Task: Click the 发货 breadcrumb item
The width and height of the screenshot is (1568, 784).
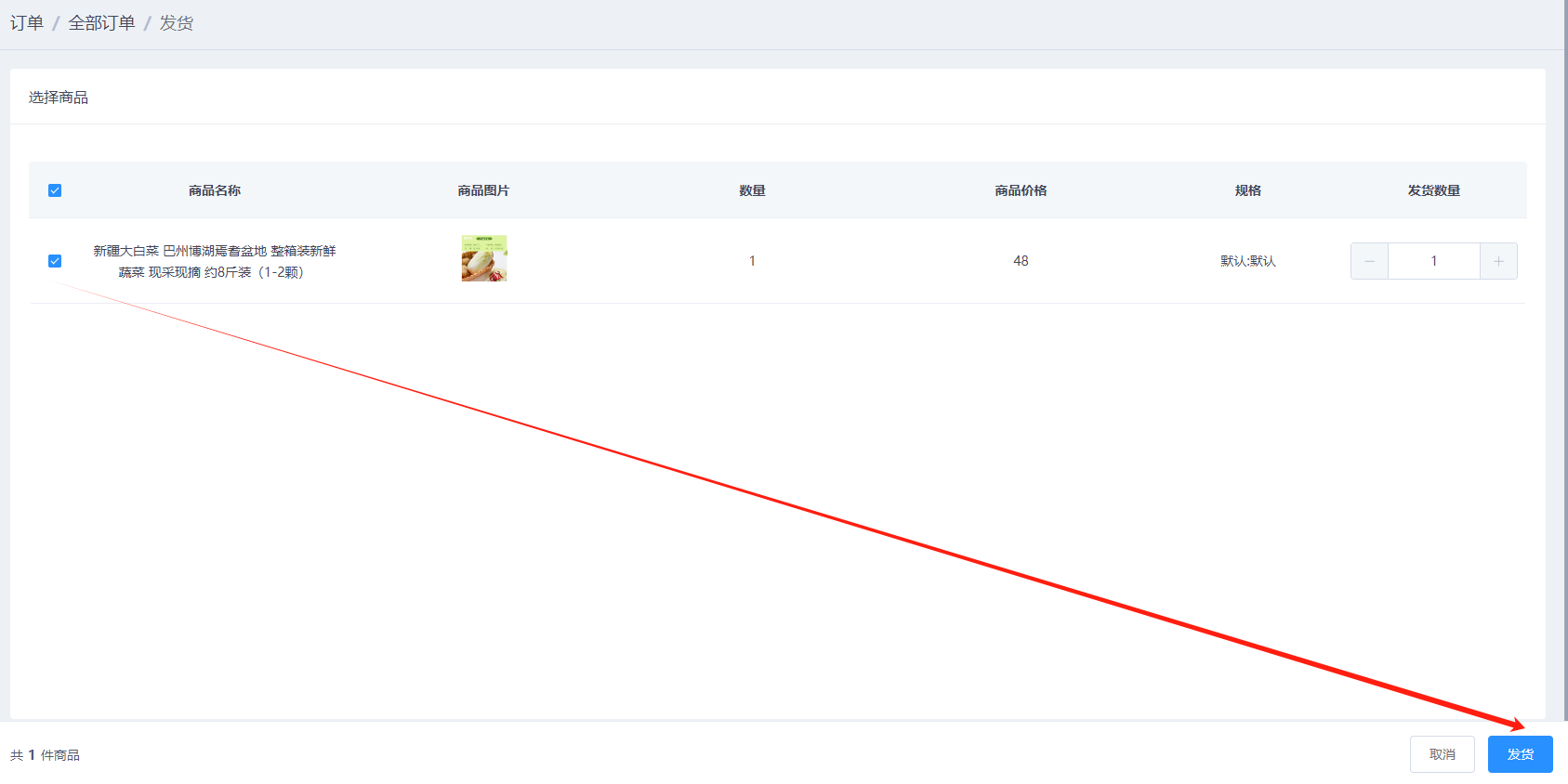Action: click(176, 23)
